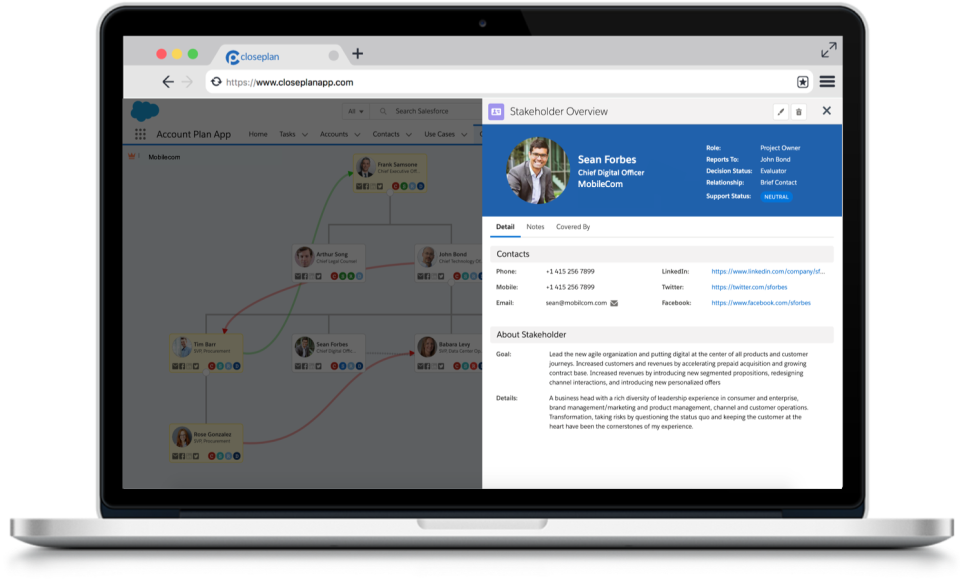Screen dimensions: 960x580
Task: Click the browser forward arrow
Action: pyautogui.click(x=187, y=81)
